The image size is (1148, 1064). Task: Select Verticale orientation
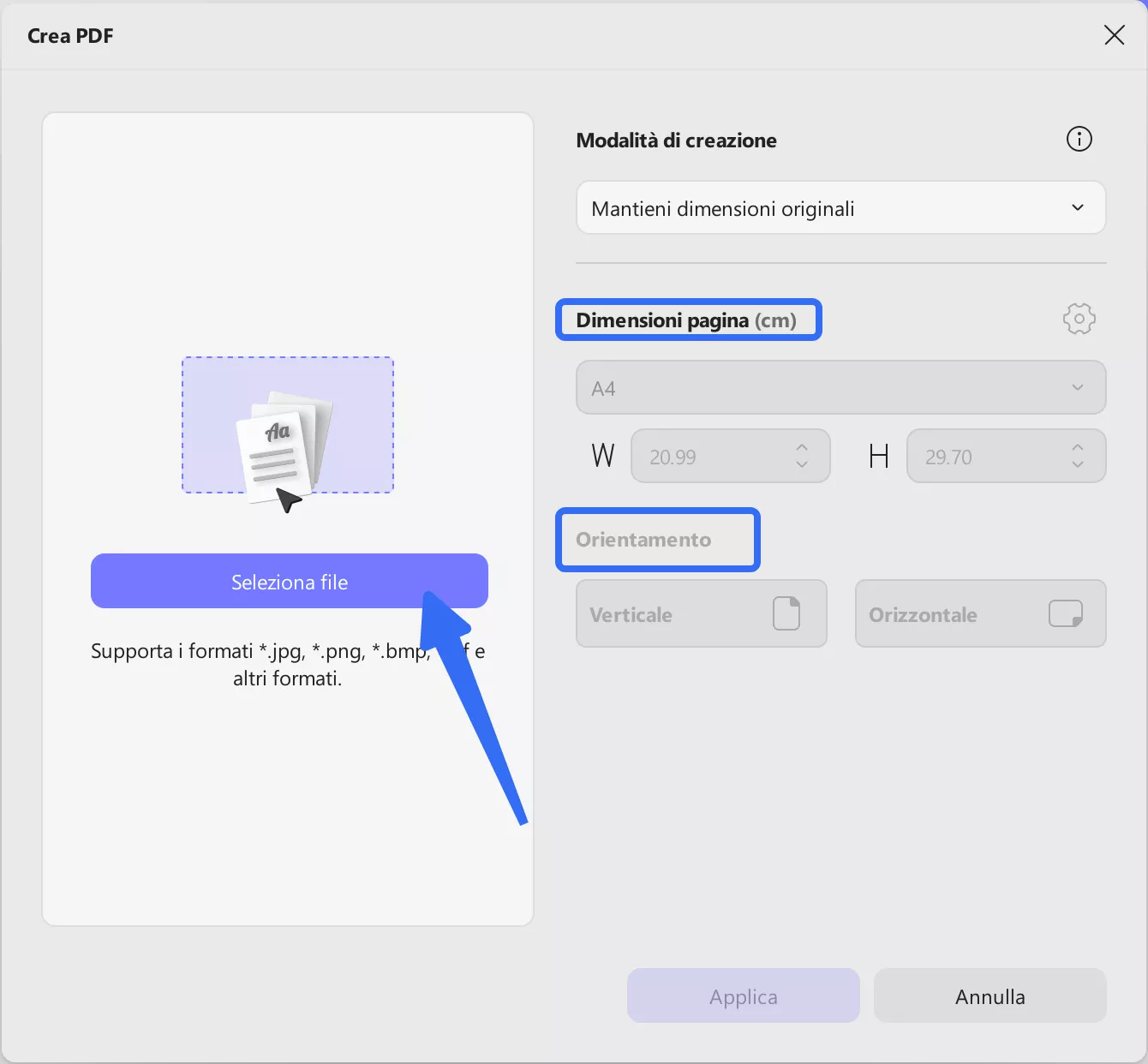(x=702, y=614)
